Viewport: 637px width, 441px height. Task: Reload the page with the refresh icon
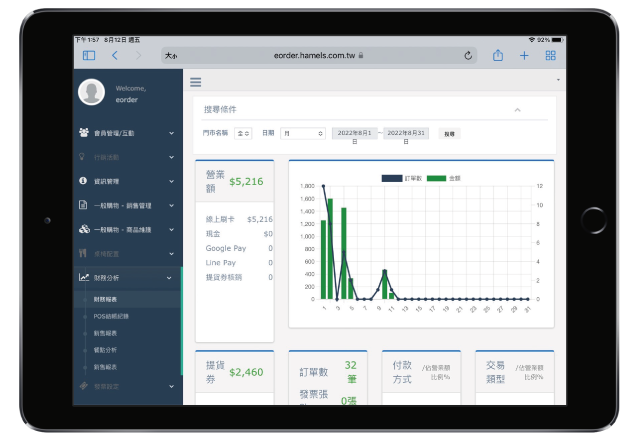tap(468, 56)
